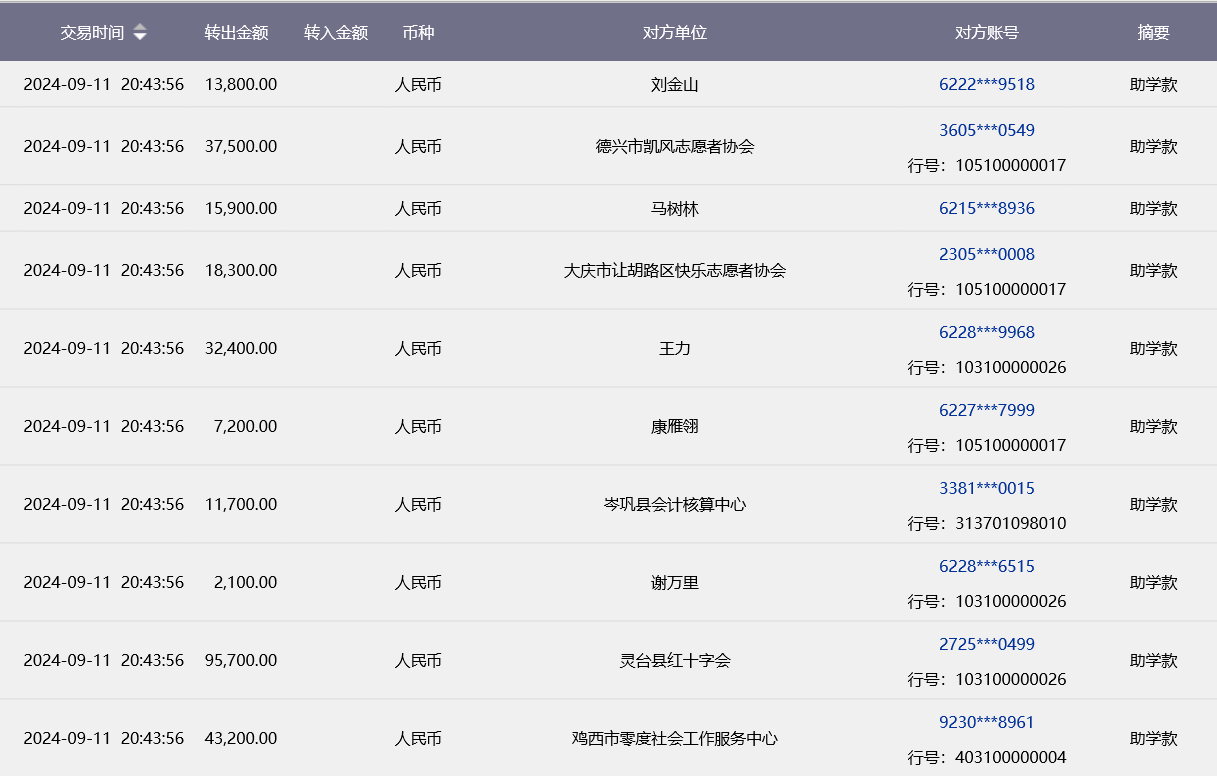The height and width of the screenshot is (776, 1217).
Task: Select 德兴市凯风志愿者协会 payee cell
Action: coord(674,147)
